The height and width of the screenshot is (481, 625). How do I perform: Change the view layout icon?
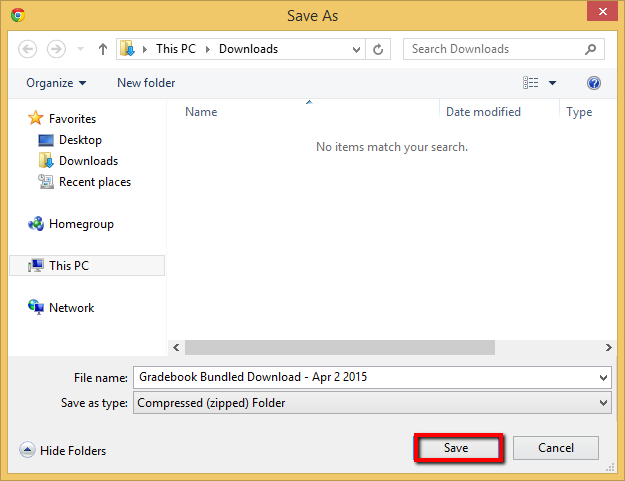[x=531, y=82]
